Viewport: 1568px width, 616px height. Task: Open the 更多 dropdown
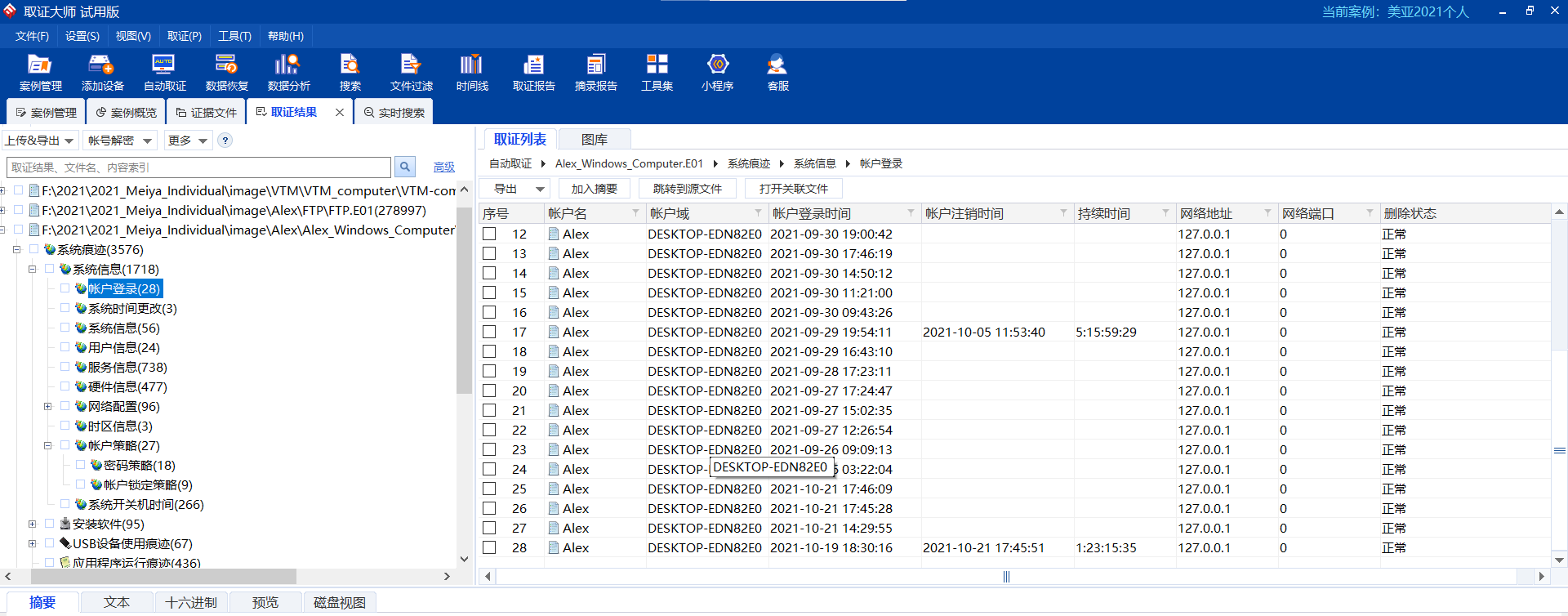(188, 141)
